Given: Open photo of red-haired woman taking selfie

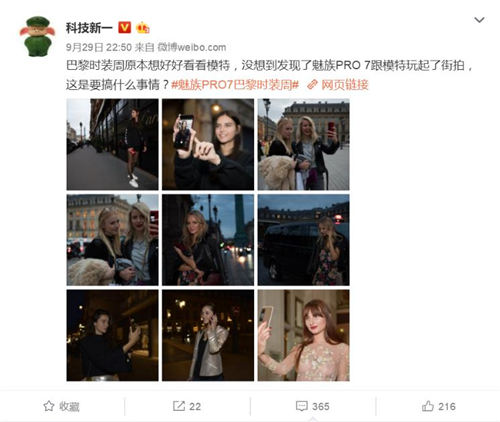Looking at the screenshot, I should click(304, 335).
